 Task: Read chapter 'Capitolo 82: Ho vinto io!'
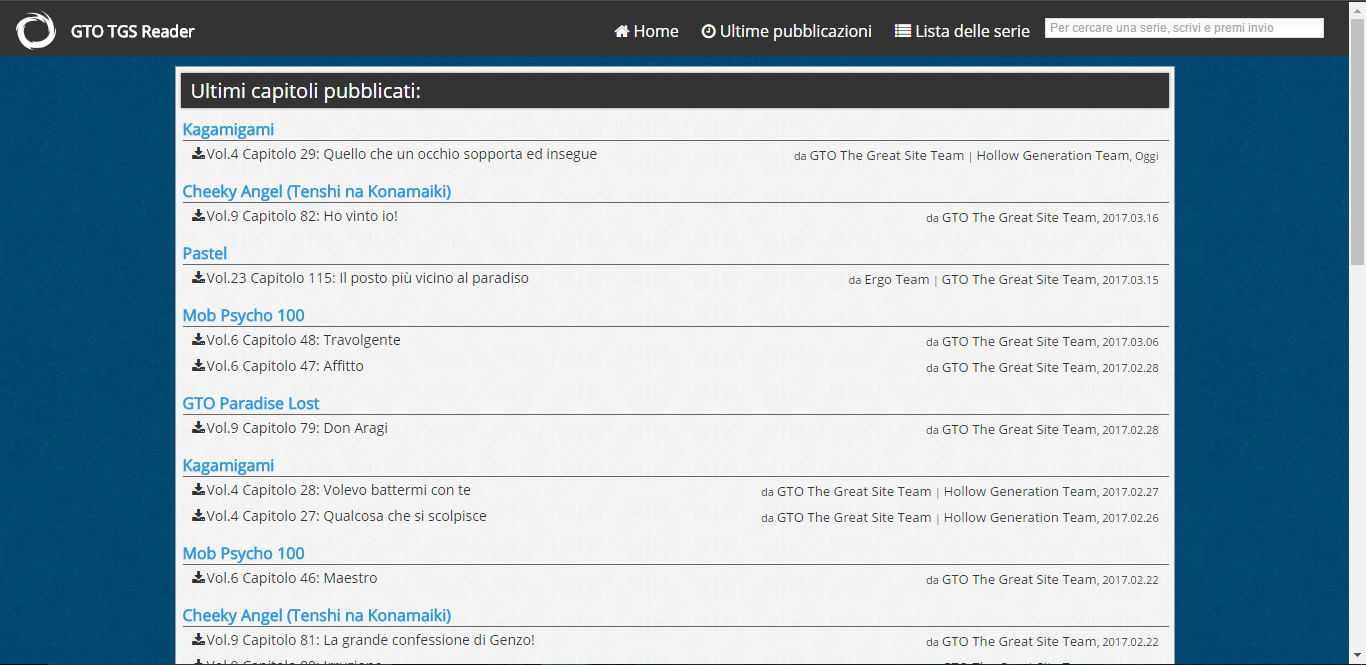coord(302,216)
